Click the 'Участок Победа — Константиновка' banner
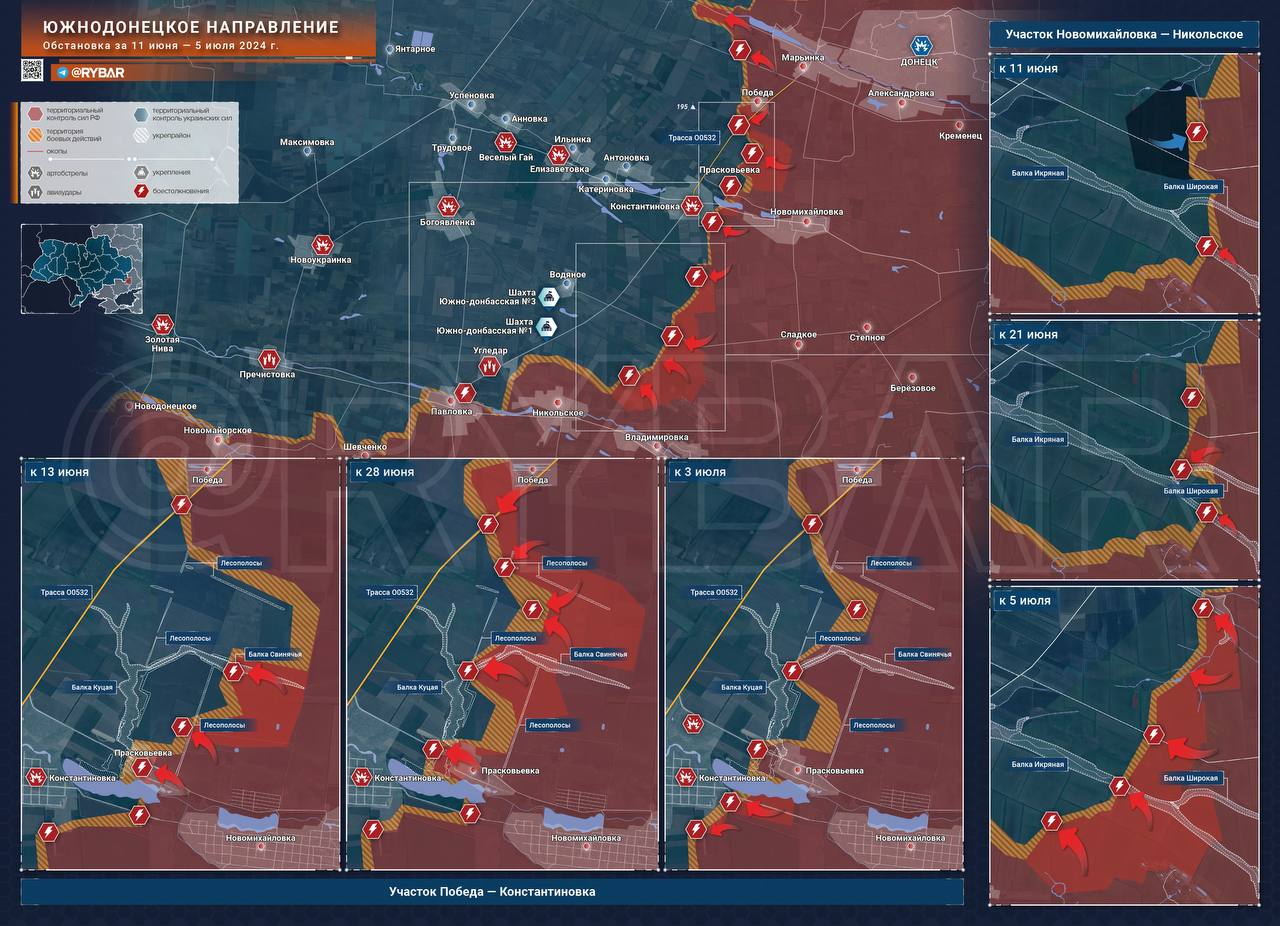Viewport: 1280px width, 926px height. click(x=492, y=891)
